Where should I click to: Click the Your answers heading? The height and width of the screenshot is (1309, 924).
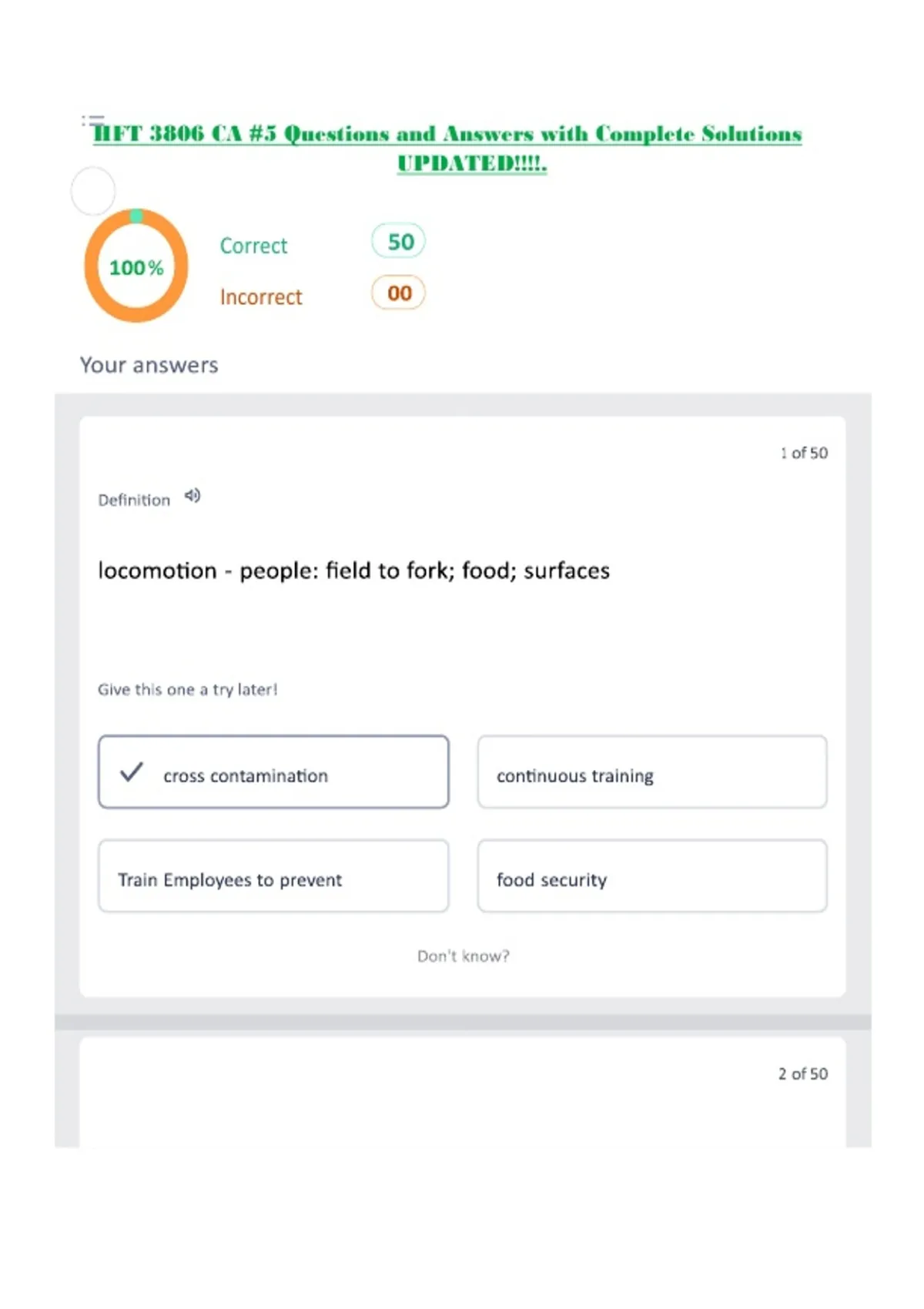tap(149, 365)
